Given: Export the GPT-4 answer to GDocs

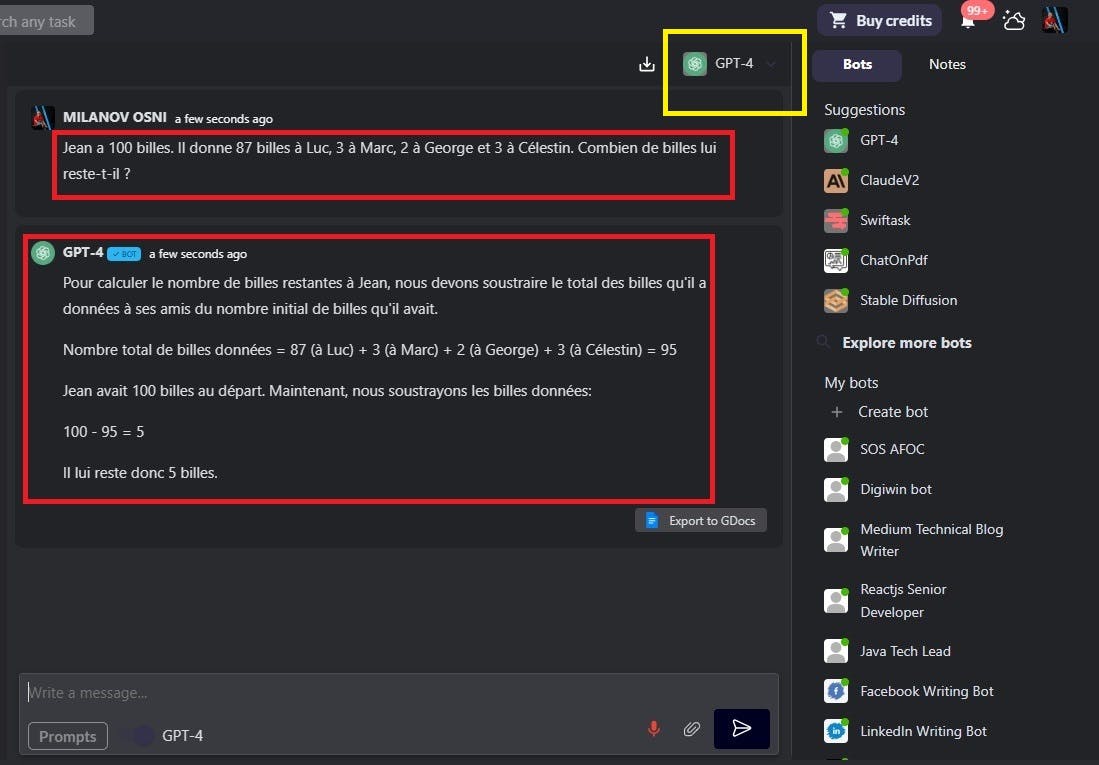Looking at the screenshot, I should 700,521.
